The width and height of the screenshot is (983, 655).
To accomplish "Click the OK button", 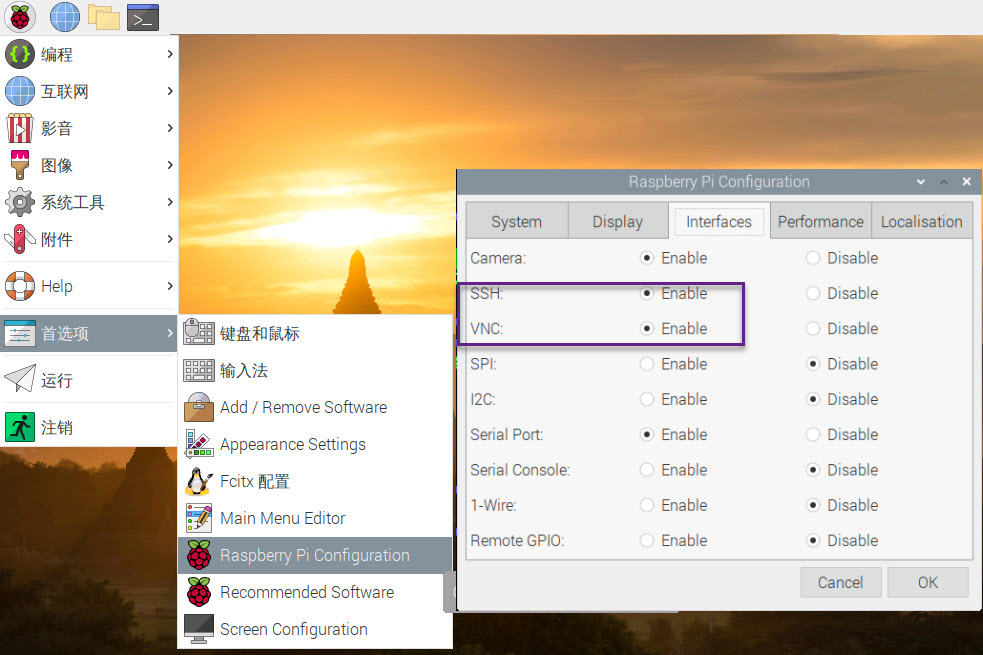I will coord(928,582).
